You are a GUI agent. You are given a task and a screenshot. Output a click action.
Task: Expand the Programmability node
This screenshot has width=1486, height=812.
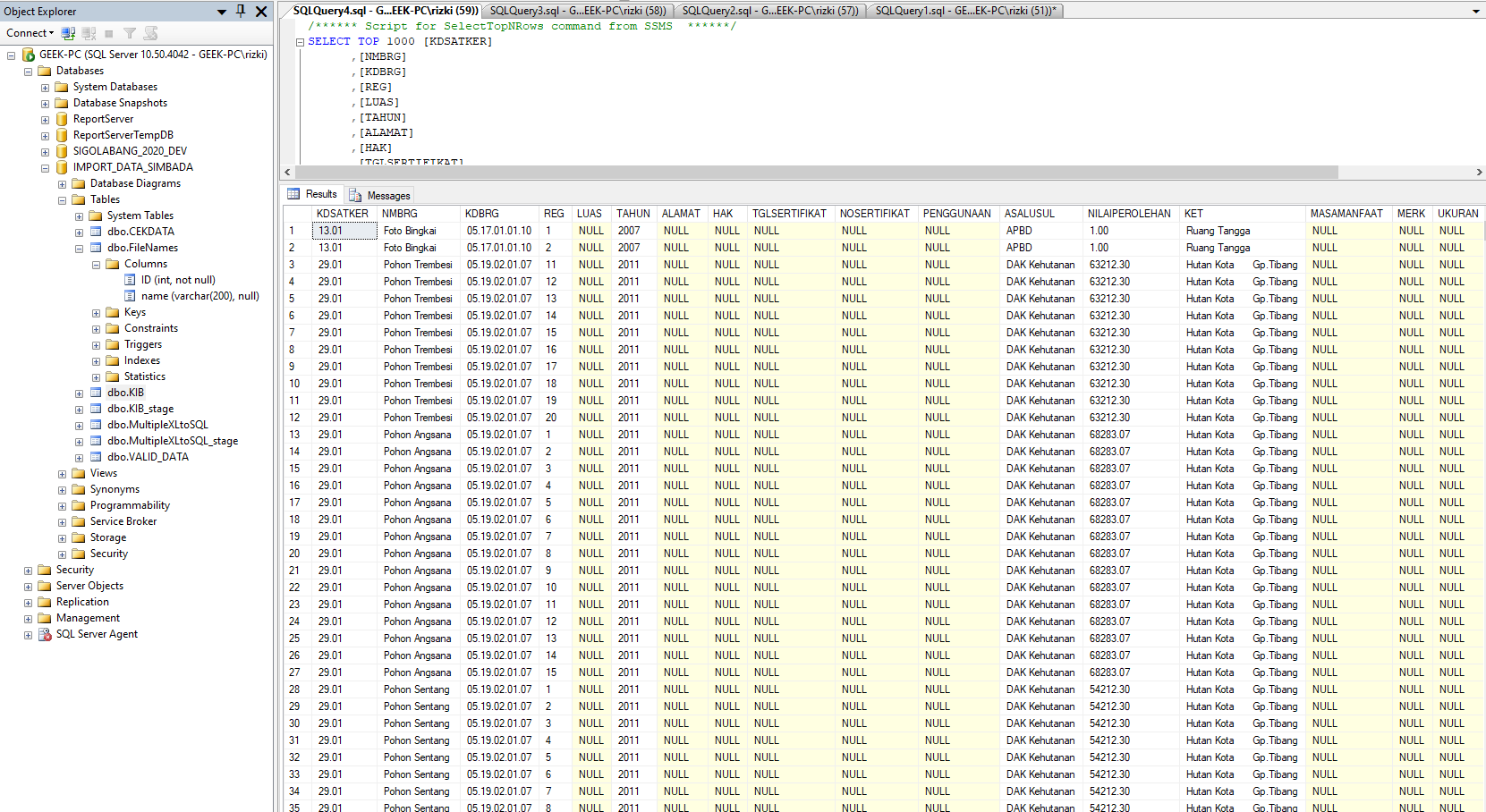point(62,506)
